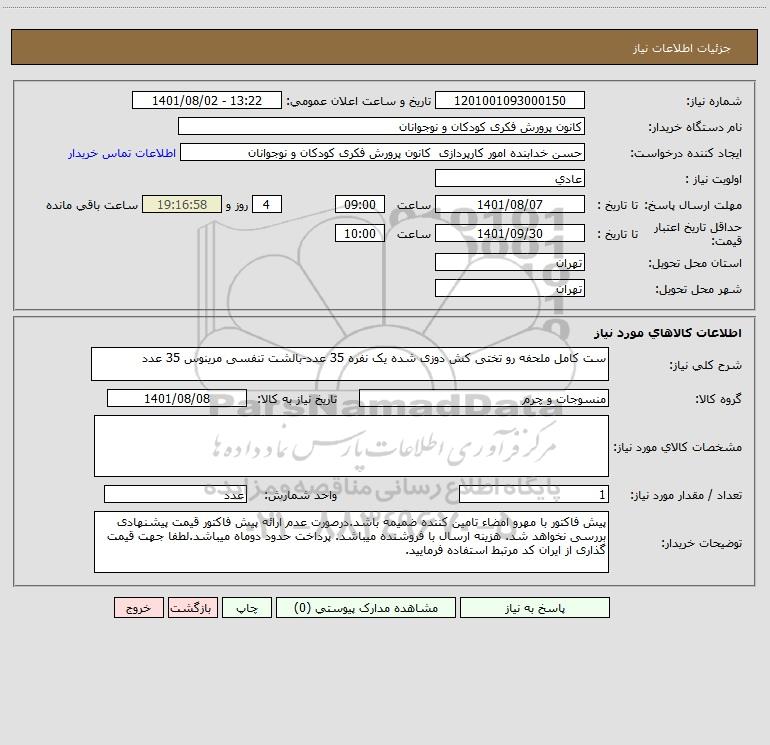Viewport: 770px width, 745px height.
Task: Click the مهلت ارسال پاسخ label
Action: tap(693, 205)
